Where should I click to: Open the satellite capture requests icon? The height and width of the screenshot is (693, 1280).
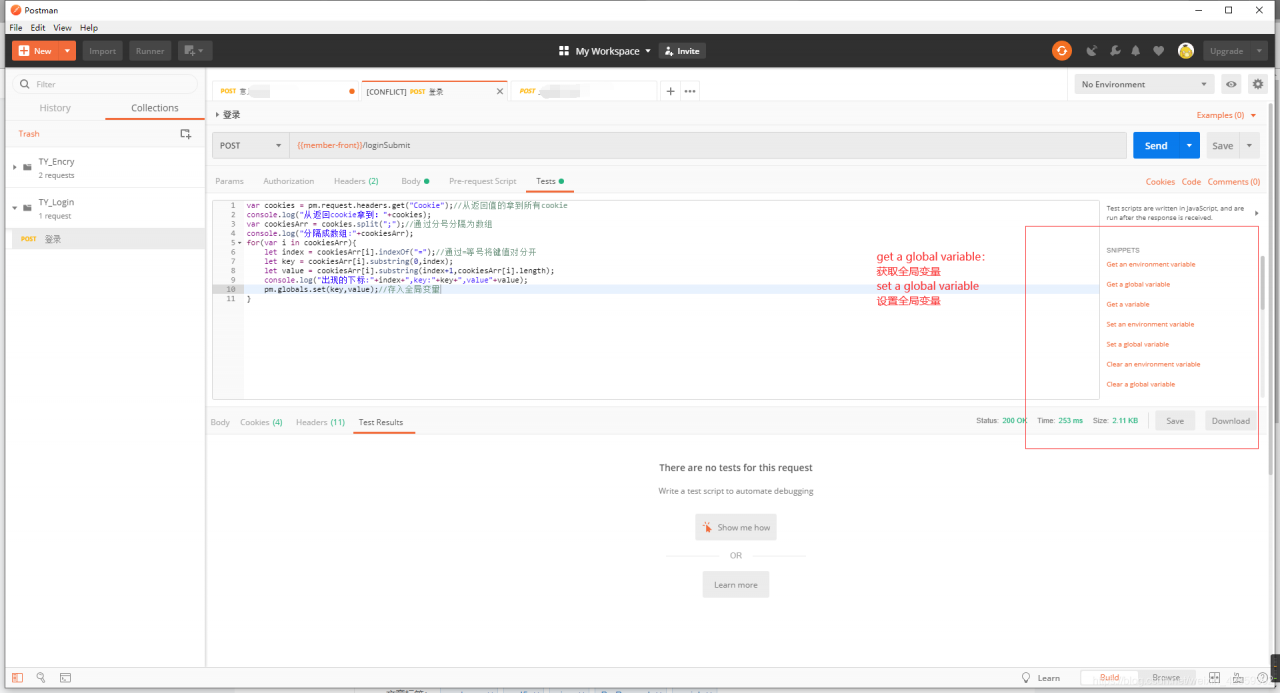[x=1091, y=51]
